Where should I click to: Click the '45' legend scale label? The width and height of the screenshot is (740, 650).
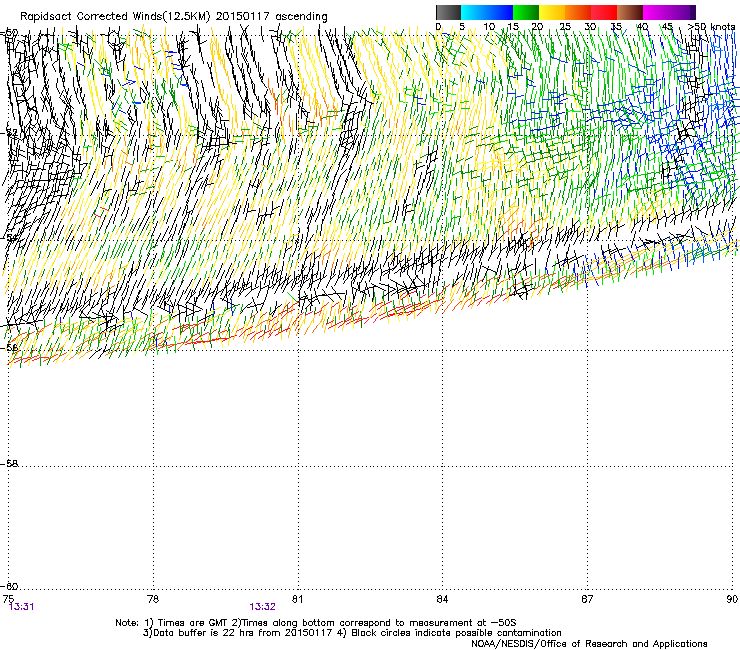tap(667, 27)
